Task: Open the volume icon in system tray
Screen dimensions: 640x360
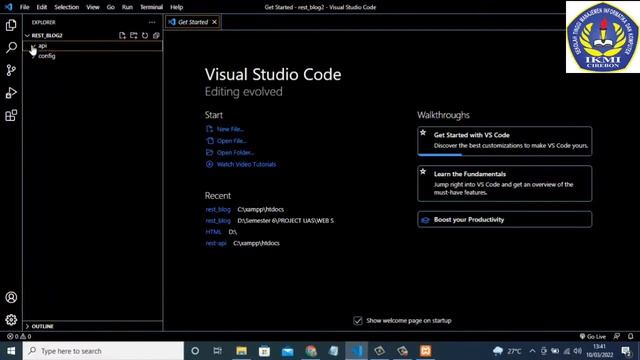Action: click(577, 351)
